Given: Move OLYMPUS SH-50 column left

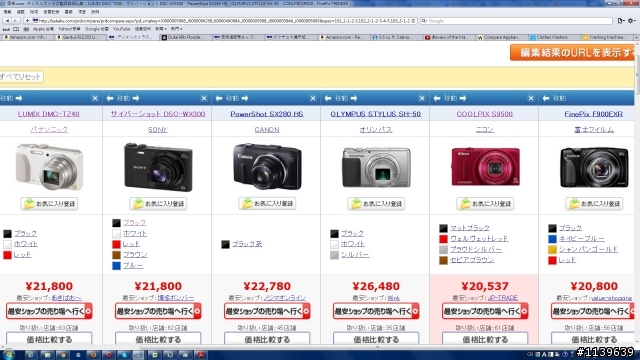Looking at the screenshot, I should 328,98.
